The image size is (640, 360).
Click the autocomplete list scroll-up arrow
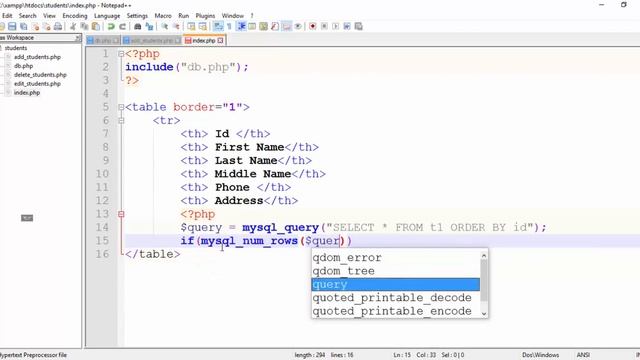tap(484, 256)
